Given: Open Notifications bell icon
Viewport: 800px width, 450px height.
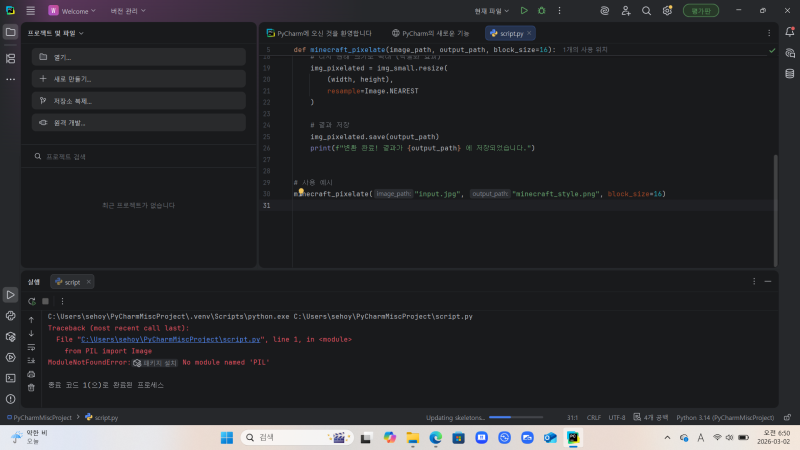Looking at the screenshot, I should click(x=790, y=32).
